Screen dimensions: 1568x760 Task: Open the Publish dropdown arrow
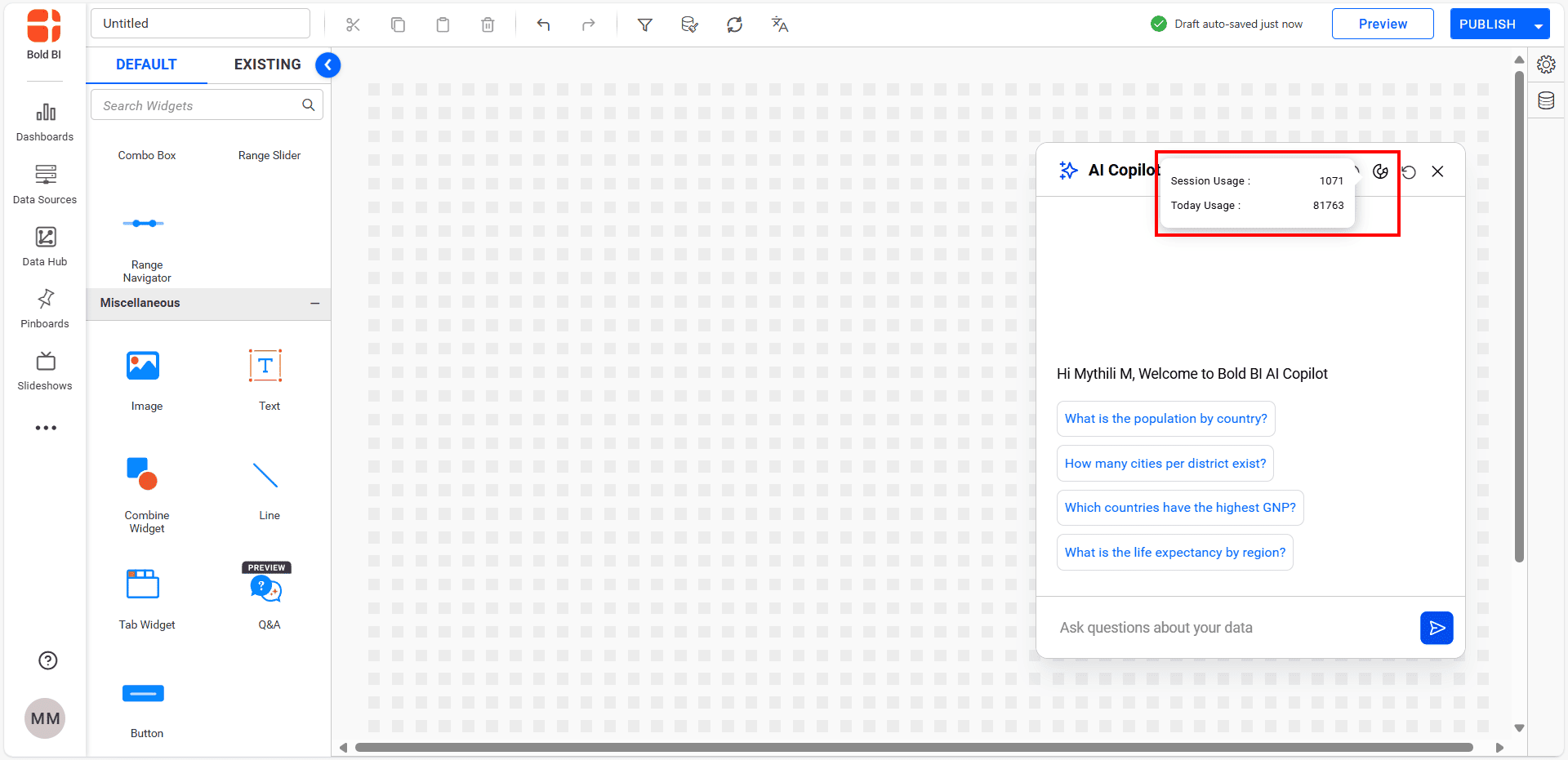click(1539, 25)
